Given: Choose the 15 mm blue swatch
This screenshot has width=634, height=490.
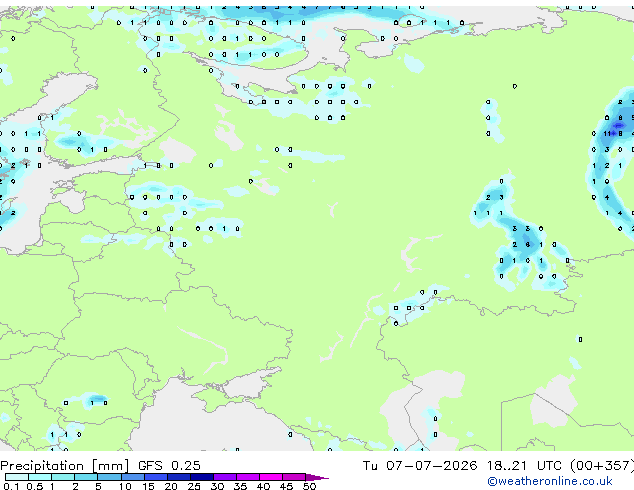Looking at the screenshot, I should 156,477.
